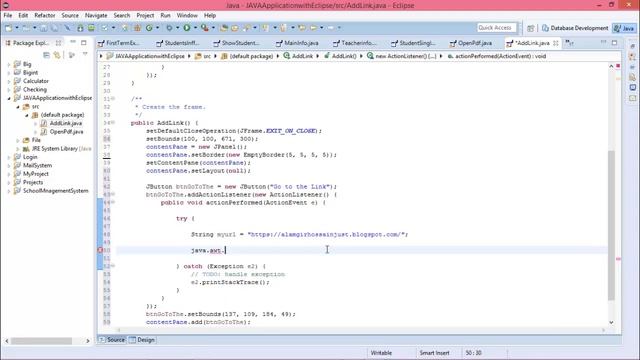Open the Refactor menu
640x360 pixels.
(45, 15)
